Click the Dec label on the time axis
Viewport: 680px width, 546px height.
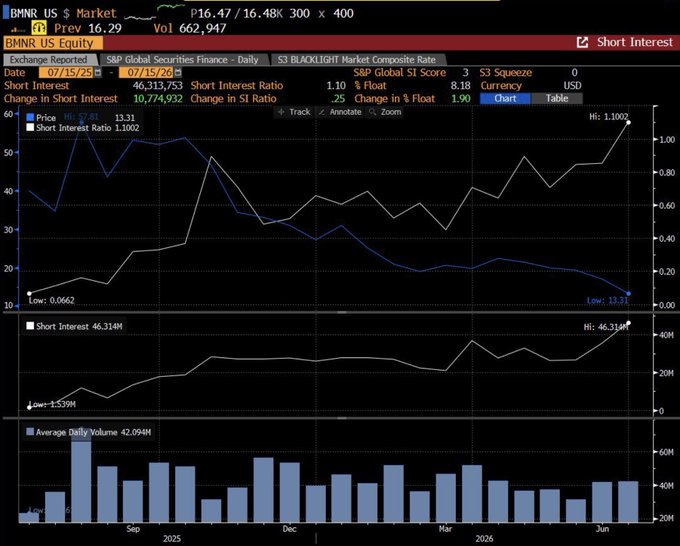[289, 529]
